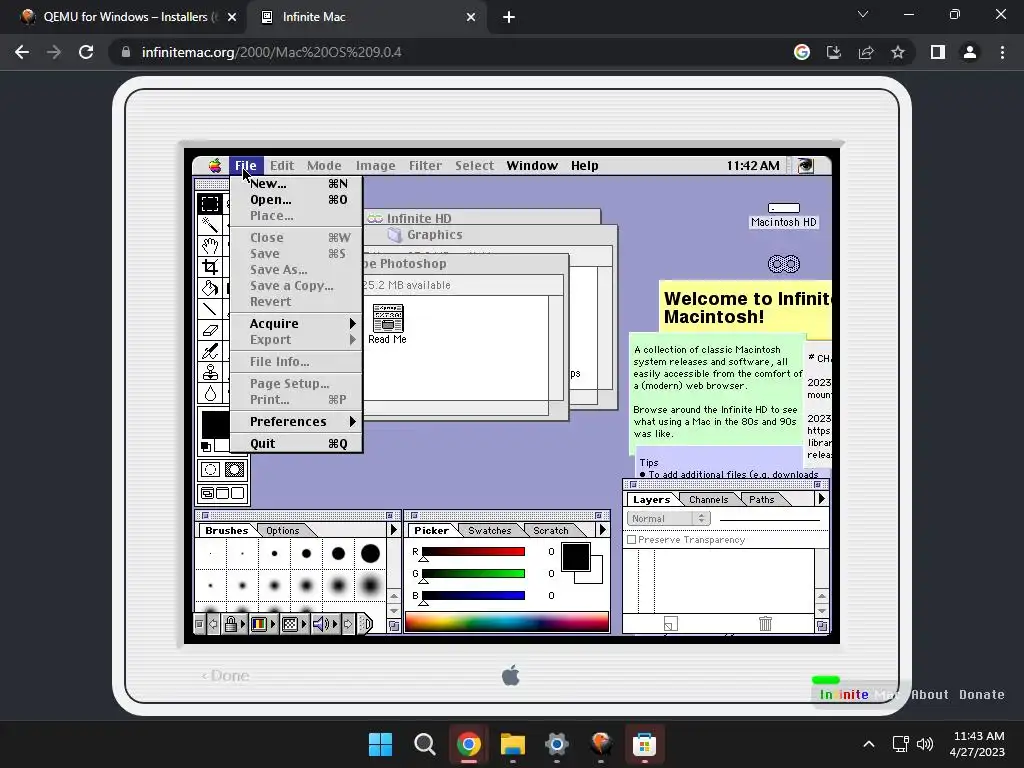Viewport: 1024px width, 768px height.
Task: Select the Magic Wand tool
Action: [210, 225]
